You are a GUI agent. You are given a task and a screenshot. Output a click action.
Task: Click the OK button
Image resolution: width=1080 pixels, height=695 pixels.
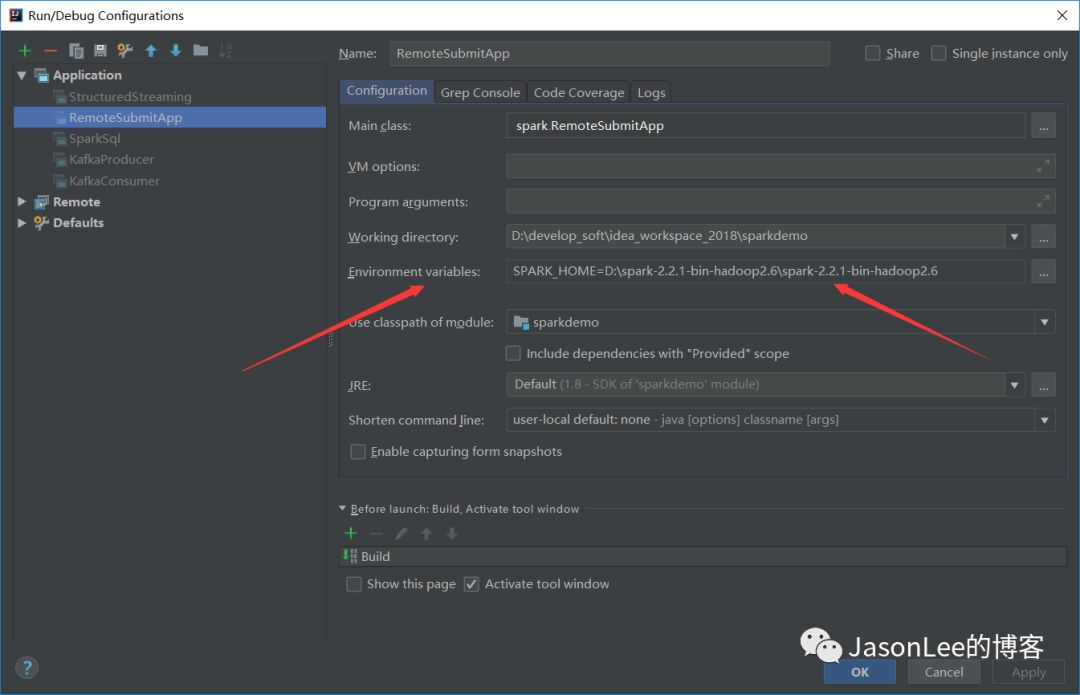859,672
